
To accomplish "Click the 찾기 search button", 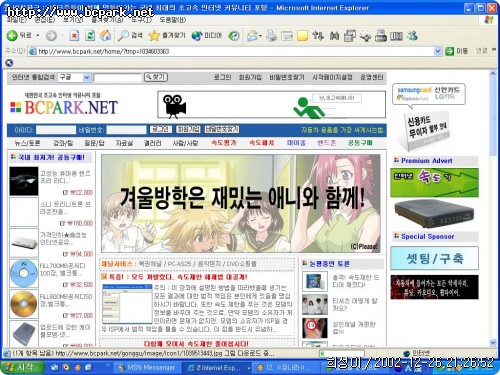I will [156, 77].
